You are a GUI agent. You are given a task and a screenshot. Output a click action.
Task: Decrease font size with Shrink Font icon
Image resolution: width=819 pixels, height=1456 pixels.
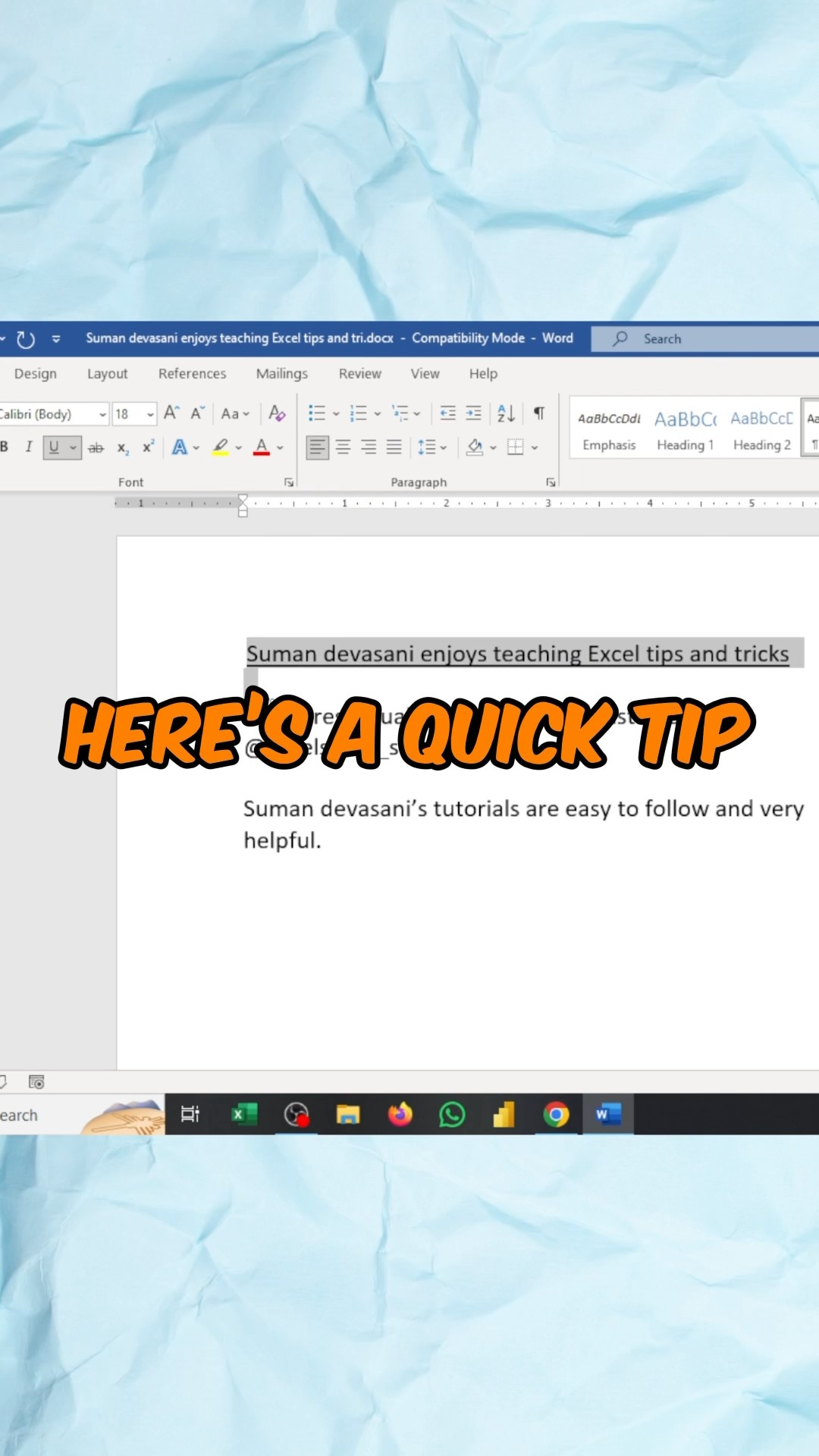(197, 413)
